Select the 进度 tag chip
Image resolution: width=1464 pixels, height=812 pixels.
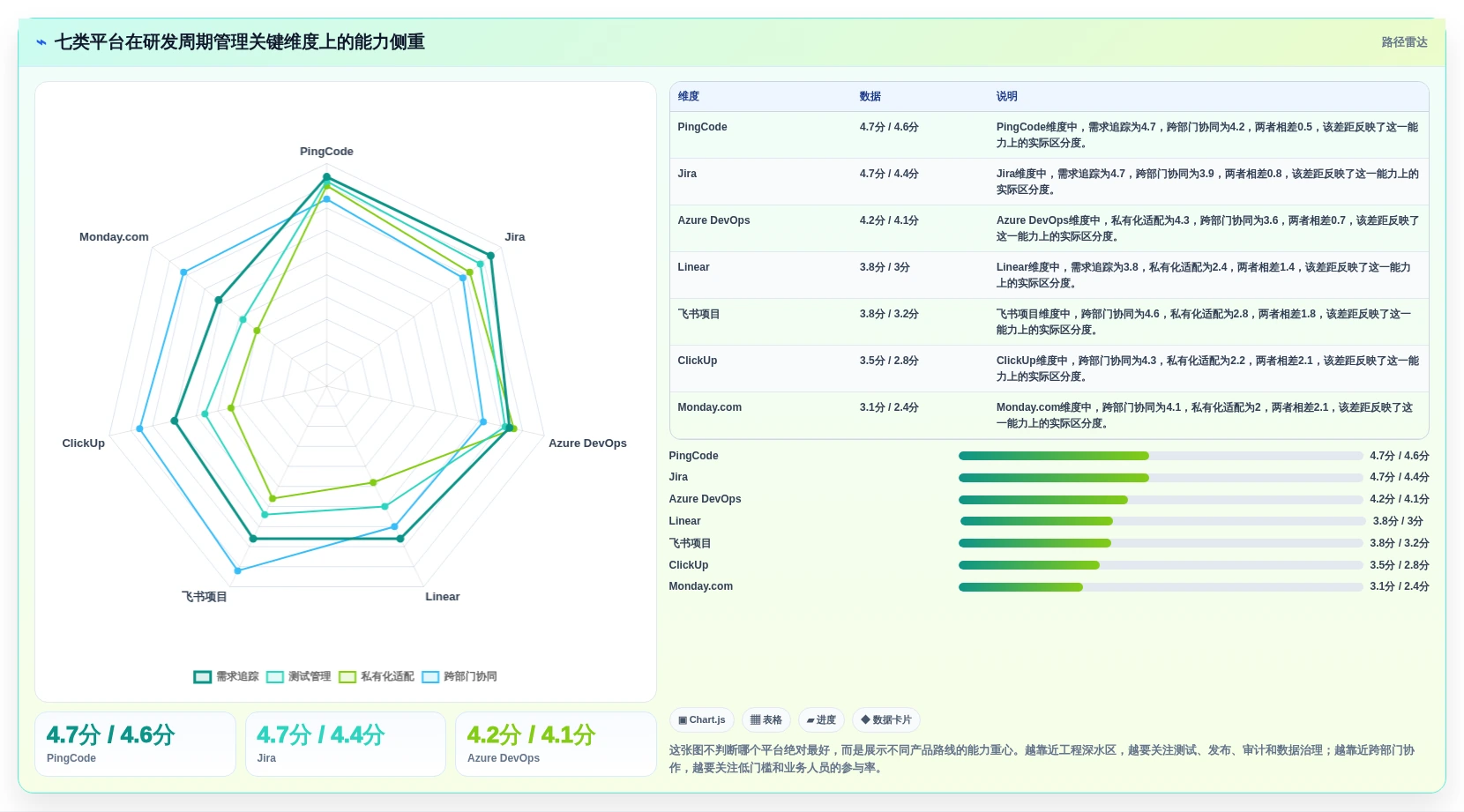coord(821,720)
